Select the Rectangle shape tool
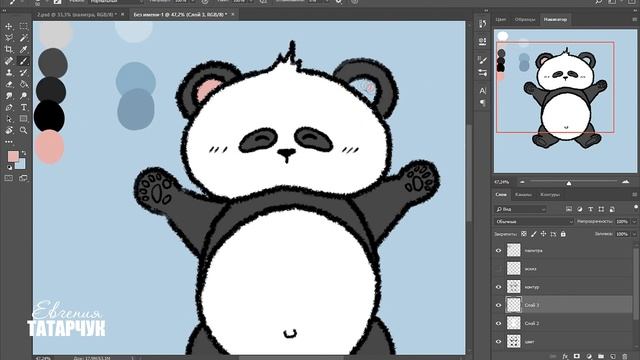 (x=23, y=119)
